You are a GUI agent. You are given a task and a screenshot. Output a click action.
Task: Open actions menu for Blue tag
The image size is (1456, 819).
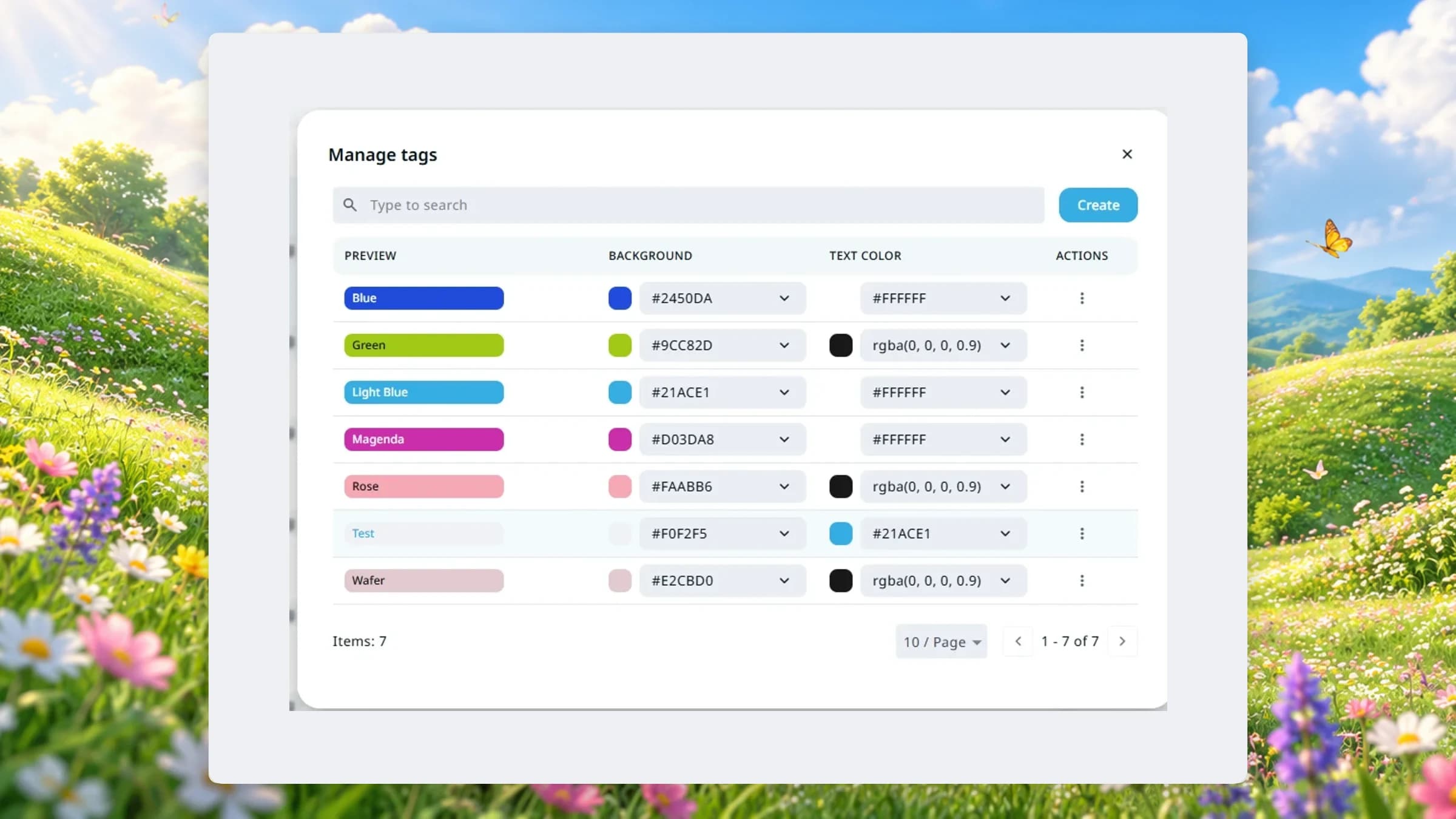click(x=1082, y=298)
